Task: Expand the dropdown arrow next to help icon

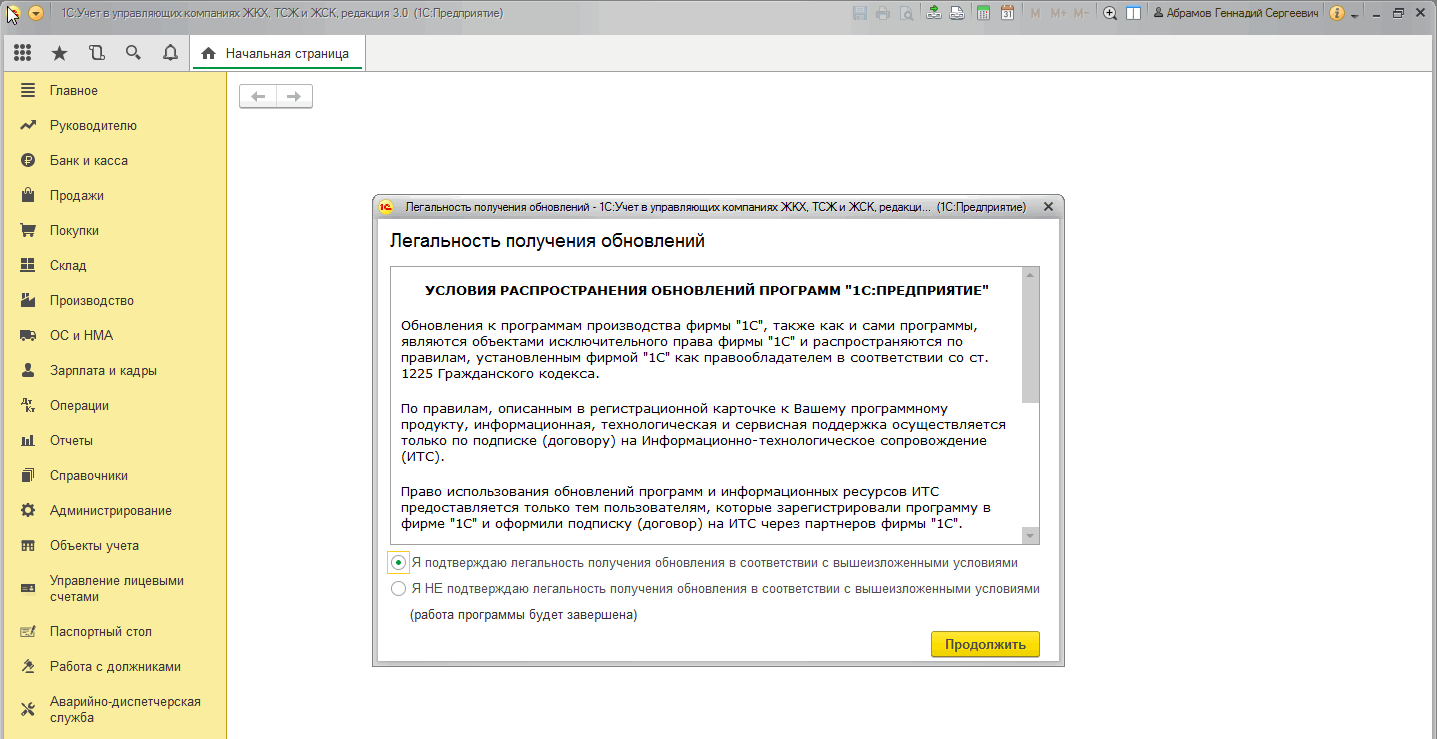Action: pos(1355,15)
